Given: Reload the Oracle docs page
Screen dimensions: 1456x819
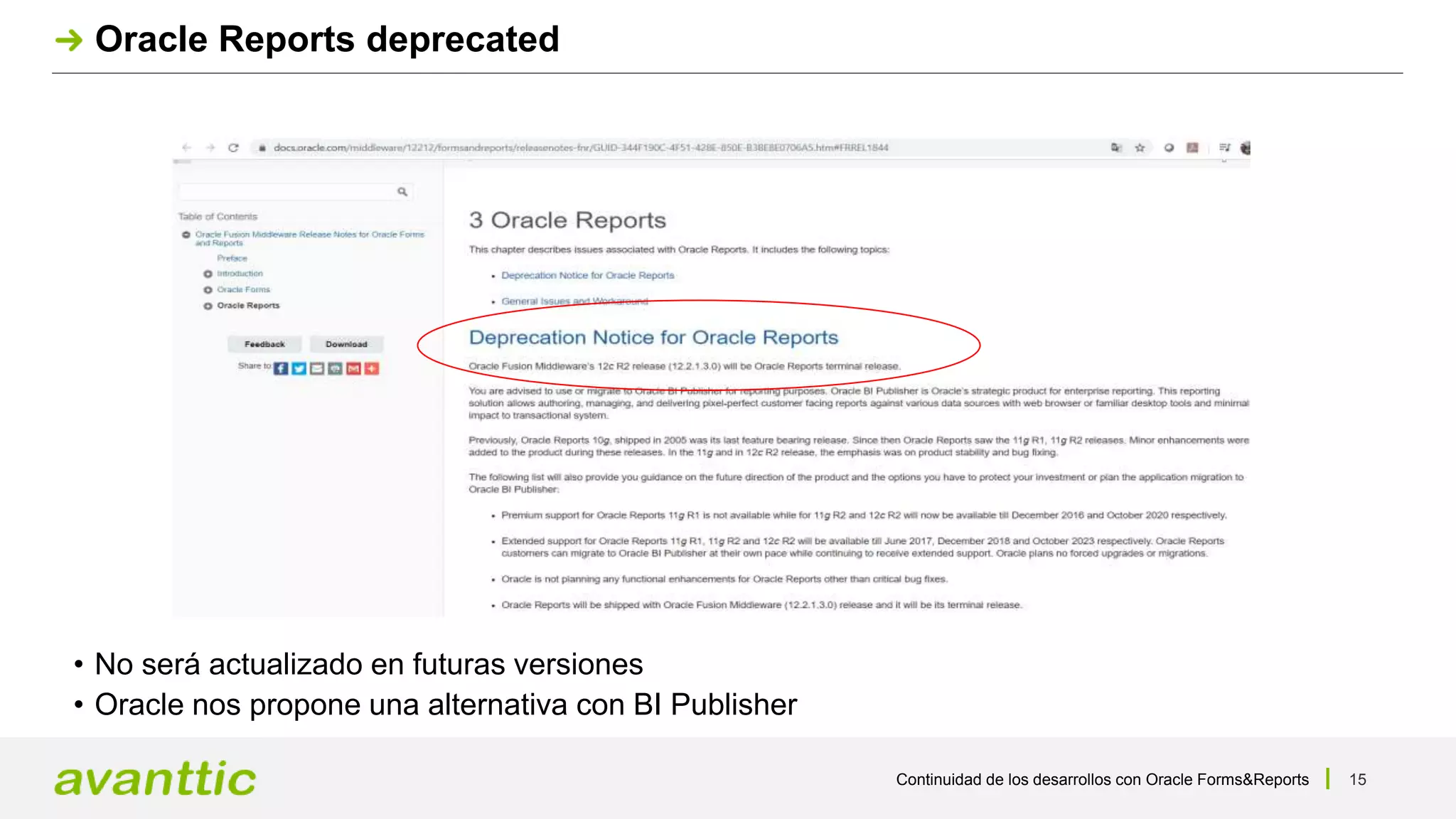Looking at the screenshot, I should 233,148.
